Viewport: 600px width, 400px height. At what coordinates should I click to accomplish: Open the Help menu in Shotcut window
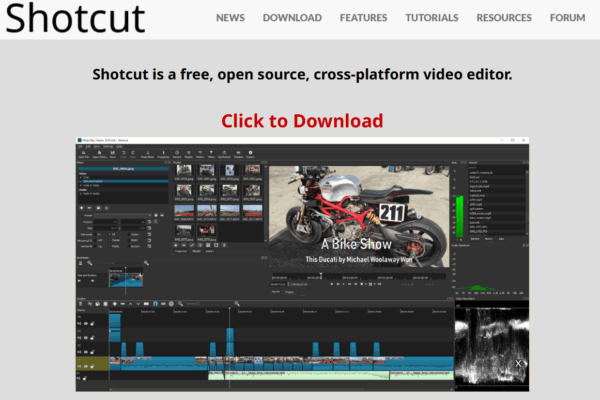[x=119, y=147]
